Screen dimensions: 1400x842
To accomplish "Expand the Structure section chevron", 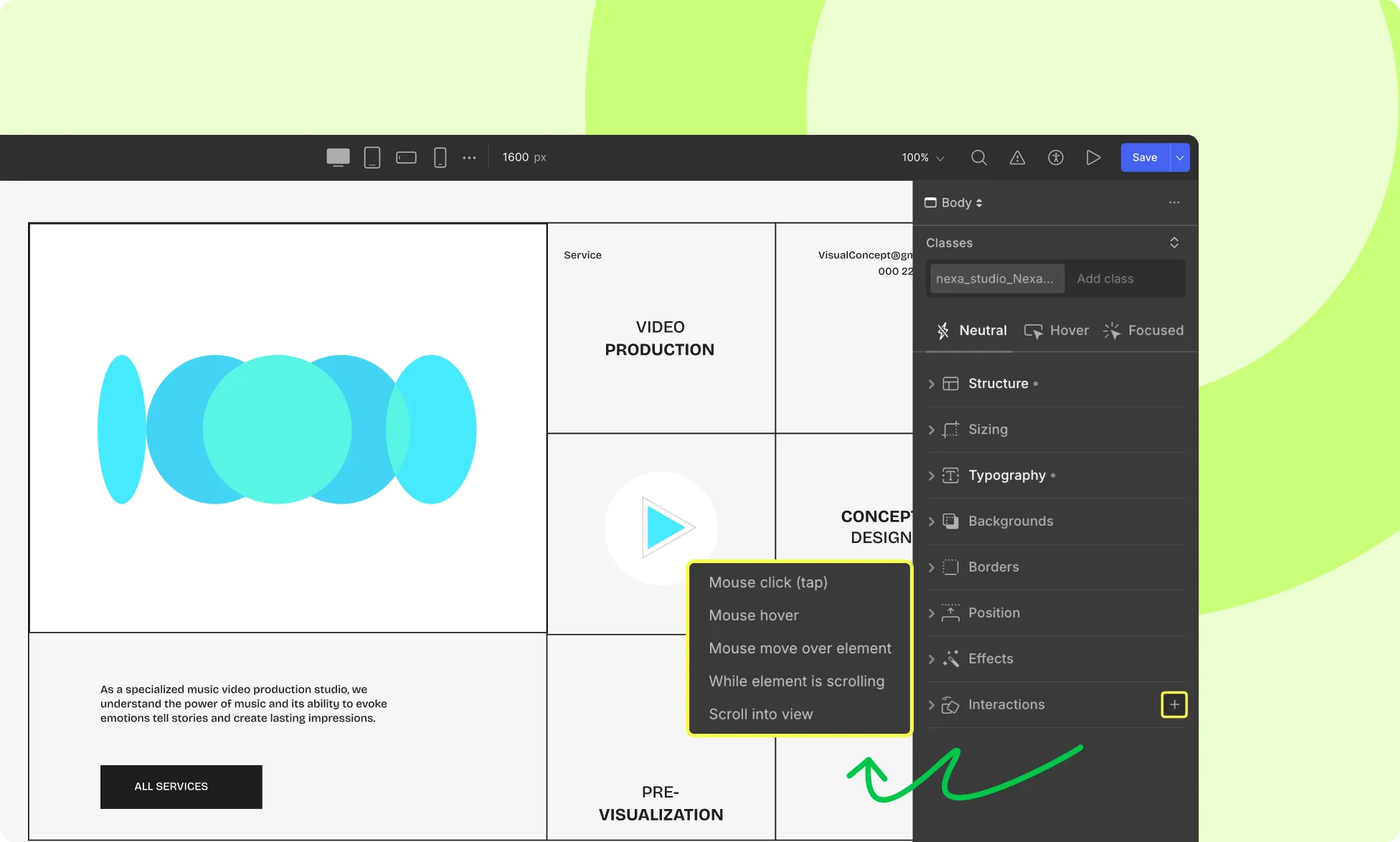I will pyautogui.click(x=931, y=384).
